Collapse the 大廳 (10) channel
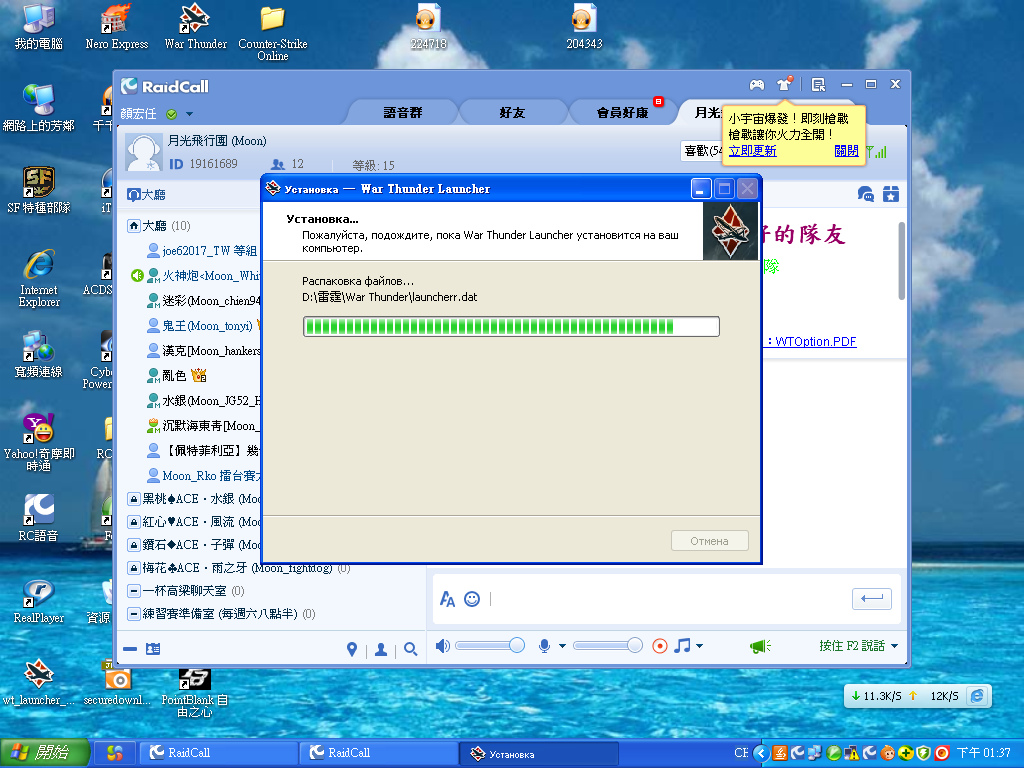The image size is (1024, 768). 133,226
